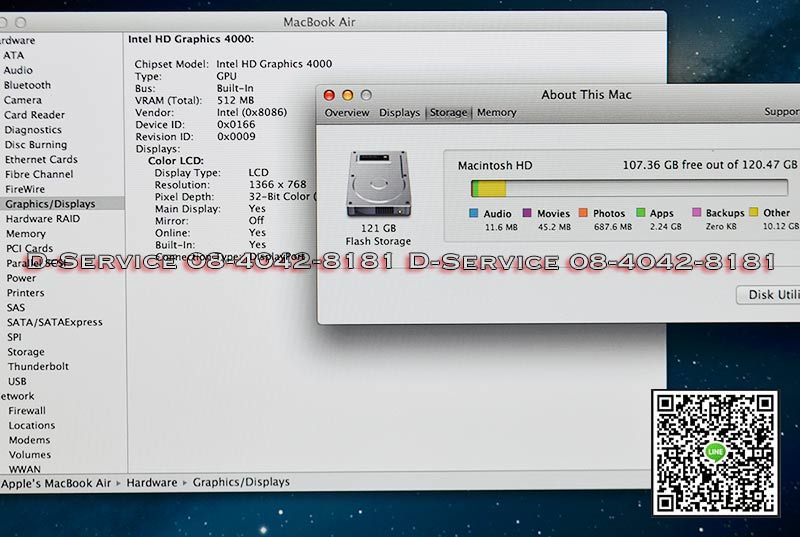Select Modems under Network
800x537 pixels.
pyautogui.click(x=29, y=440)
